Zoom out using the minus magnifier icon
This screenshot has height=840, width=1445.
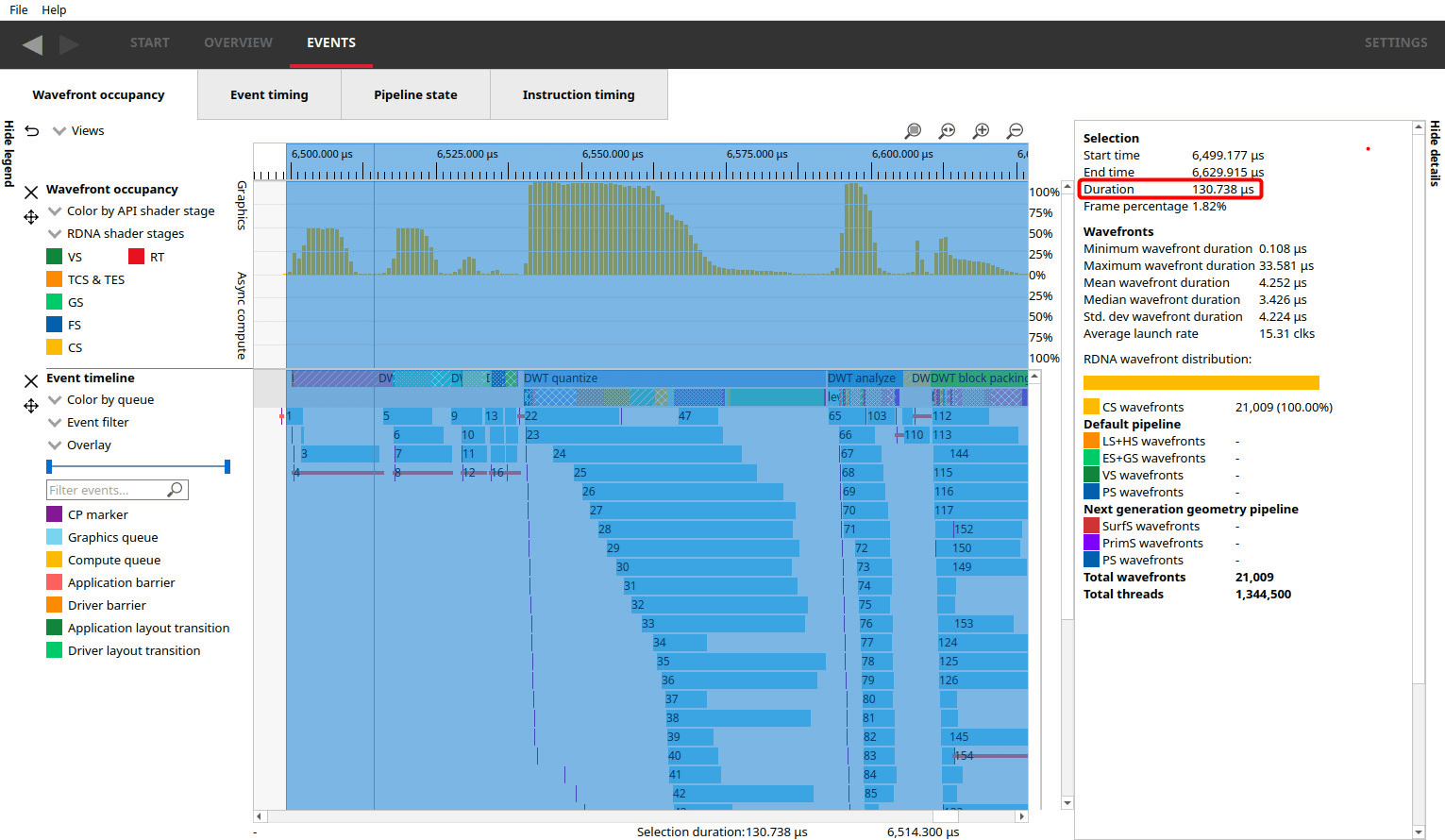tap(1015, 131)
